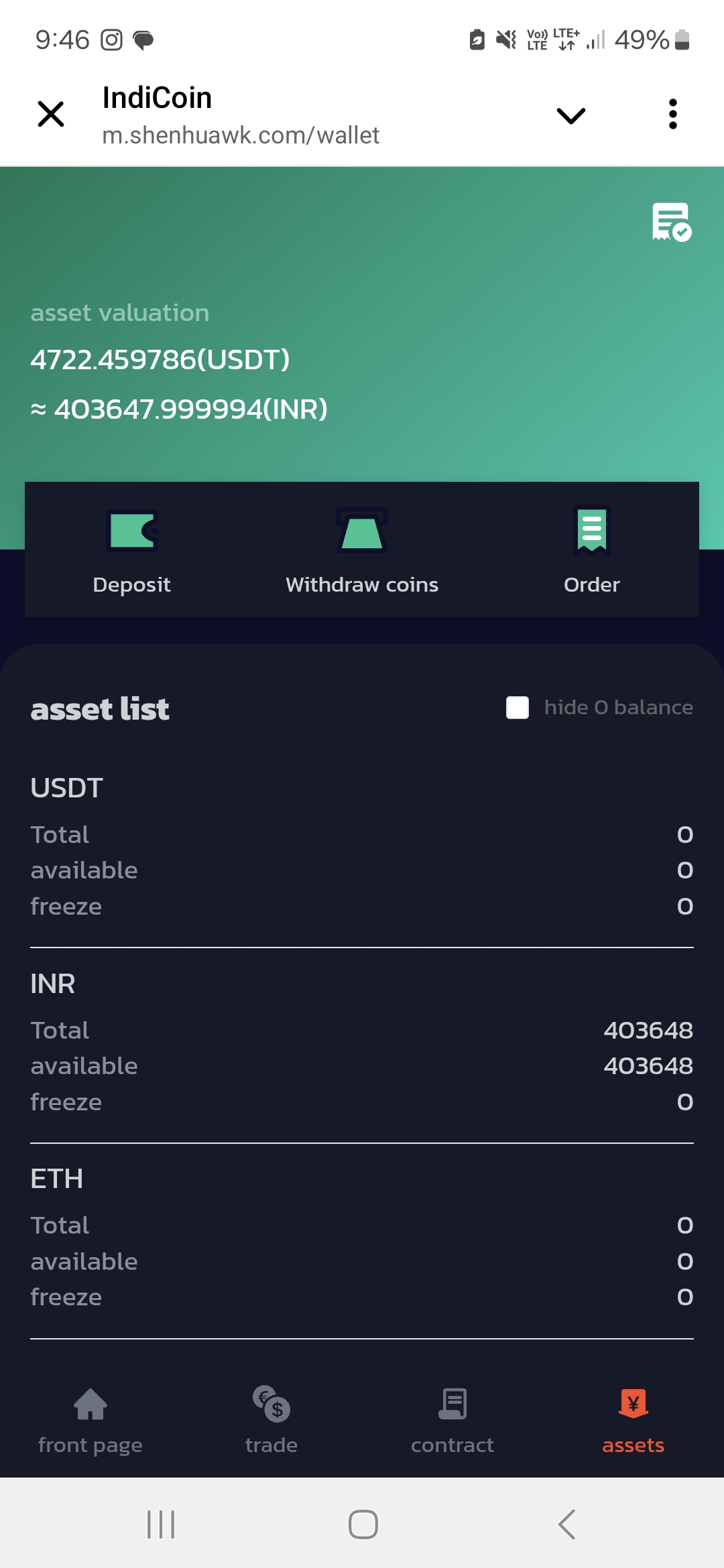Tap the Withdraw coins icon
The height and width of the screenshot is (1568, 724).
click(x=362, y=530)
